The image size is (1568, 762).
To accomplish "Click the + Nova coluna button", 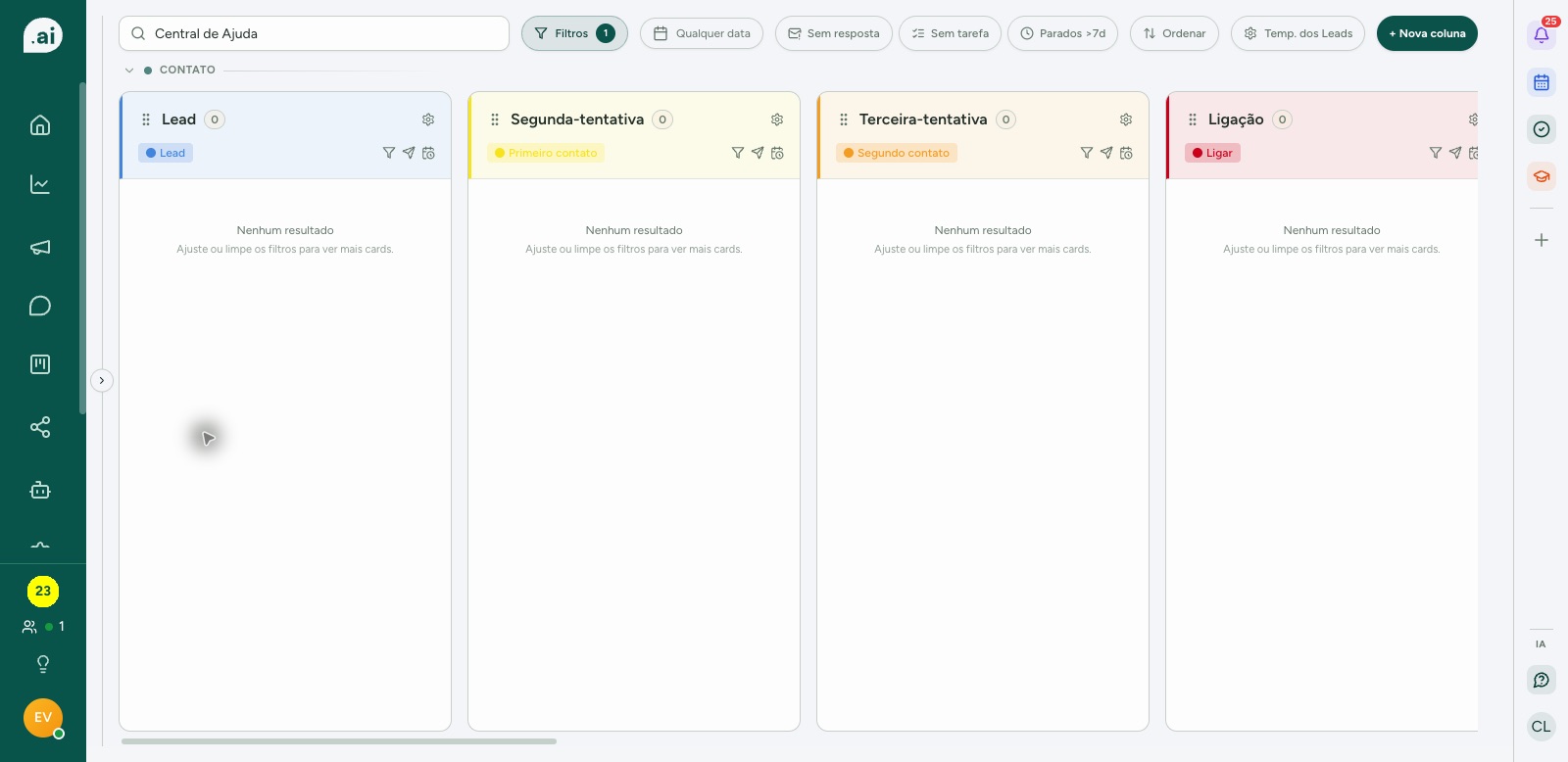I will point(1427,33).
